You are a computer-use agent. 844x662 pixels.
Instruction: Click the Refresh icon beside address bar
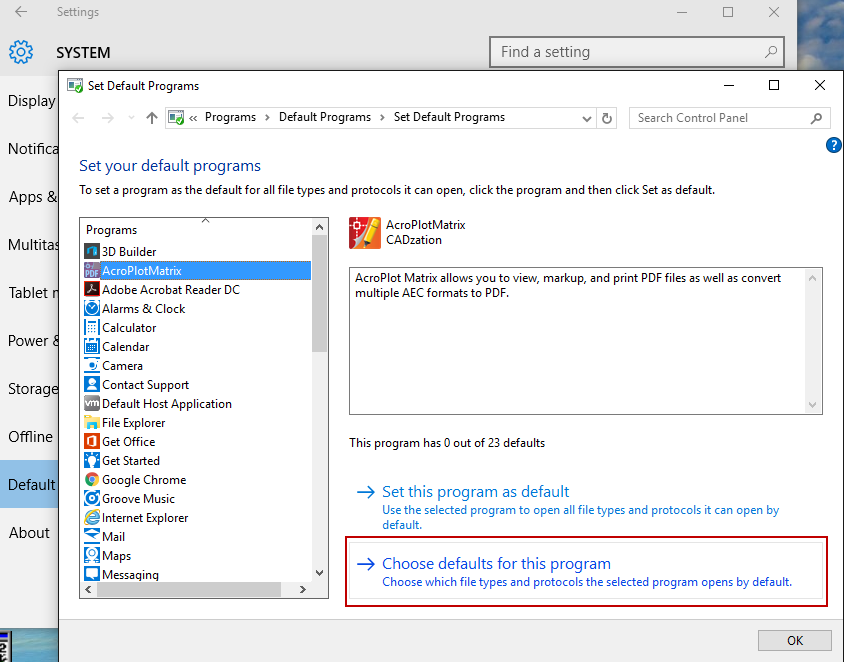(607, 118)
